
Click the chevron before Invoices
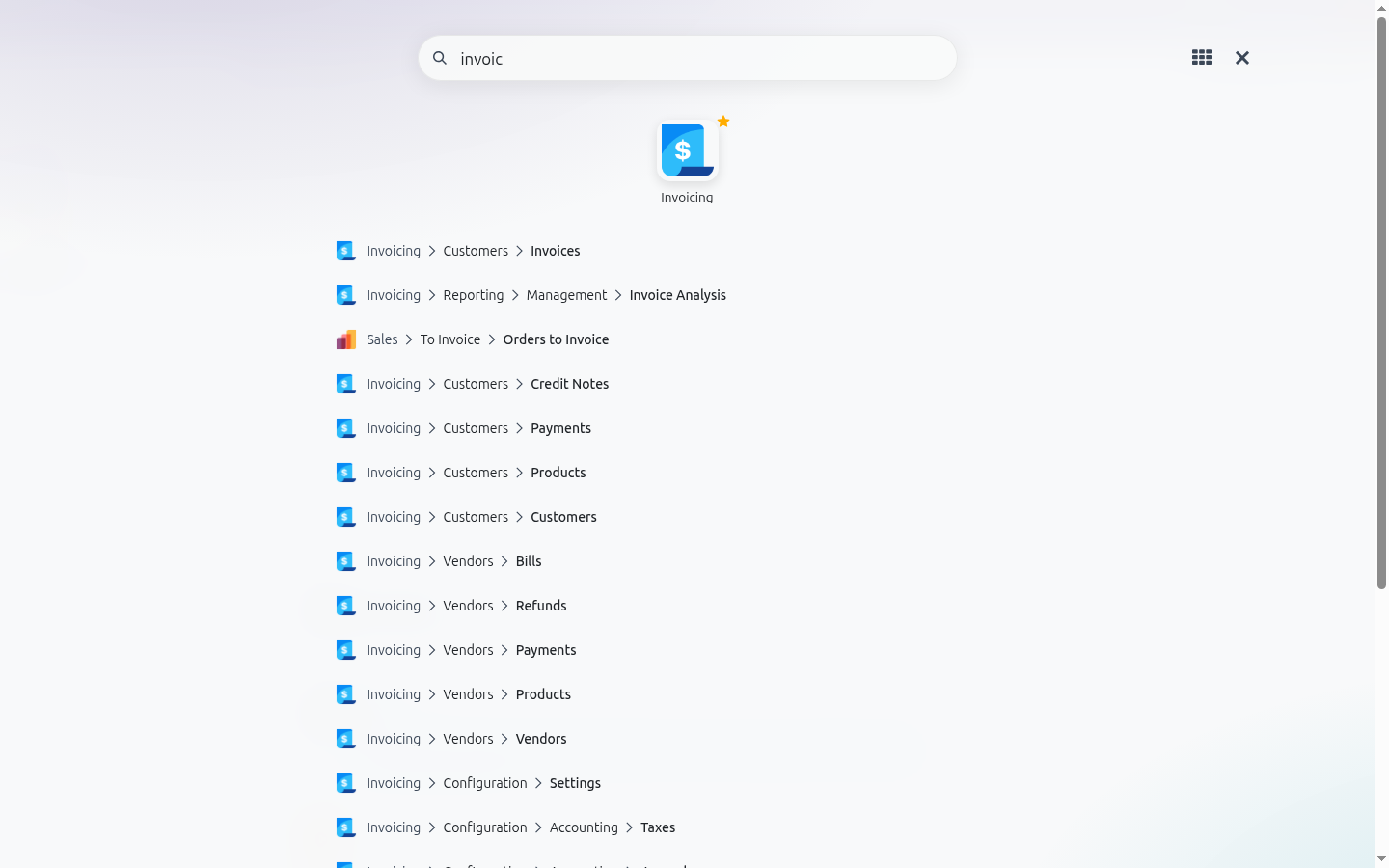pos(519,251)
